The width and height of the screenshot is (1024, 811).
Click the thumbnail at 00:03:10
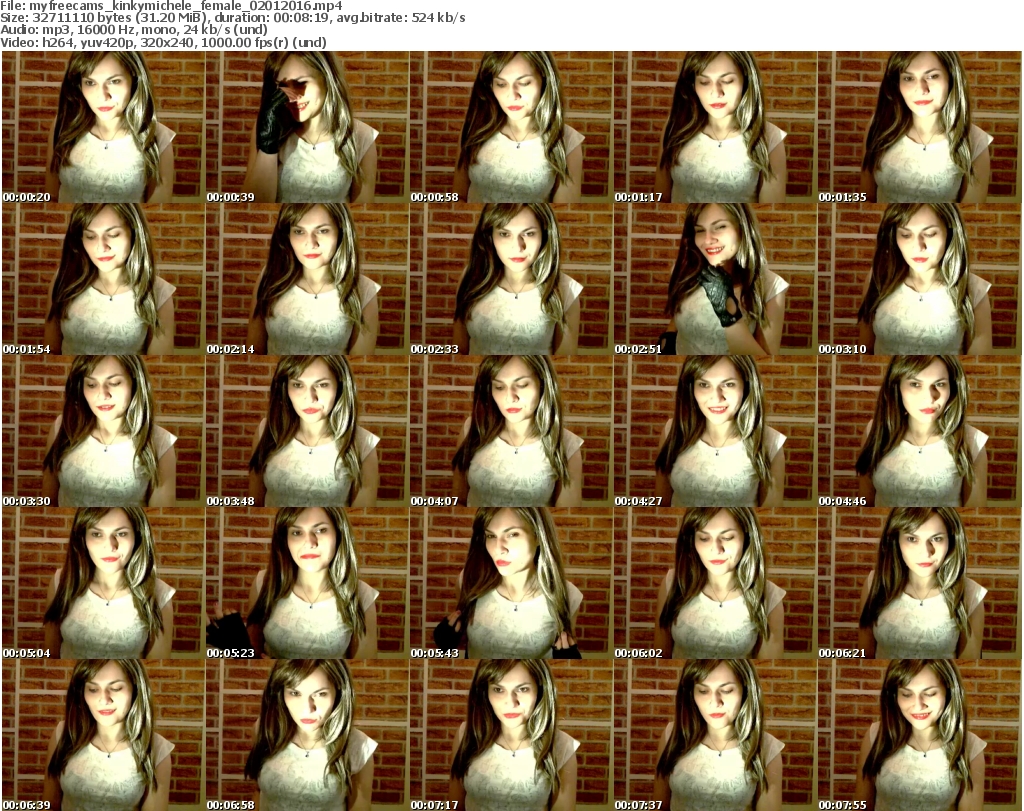(920, 279)
